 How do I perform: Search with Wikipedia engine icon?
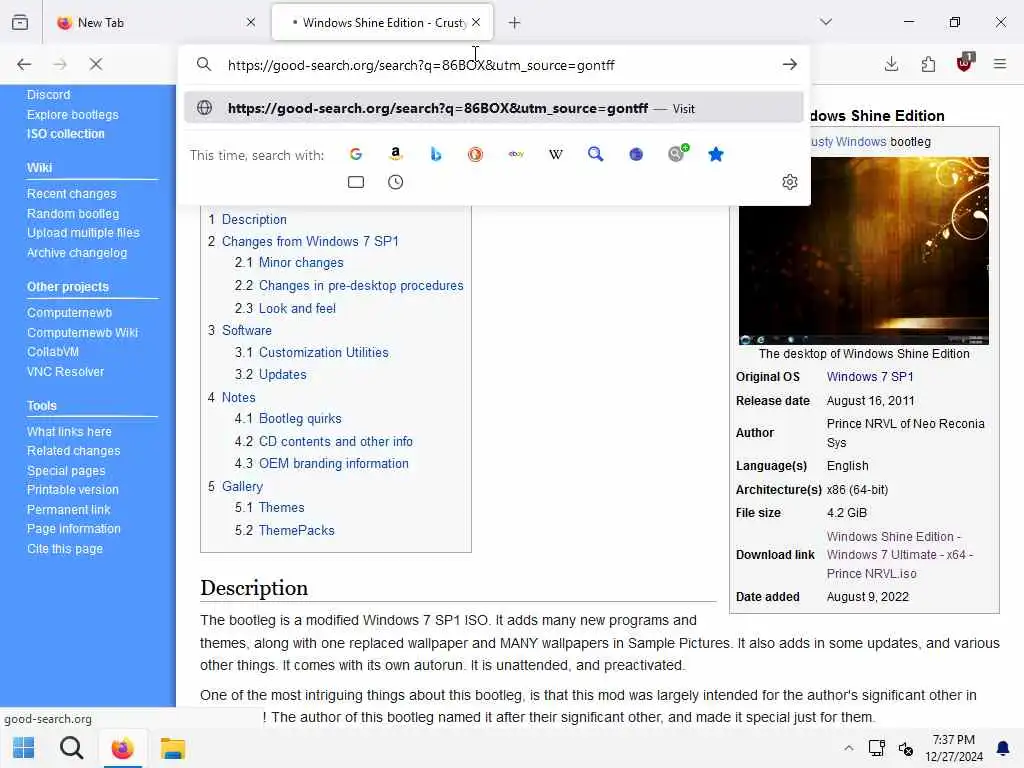556,154
